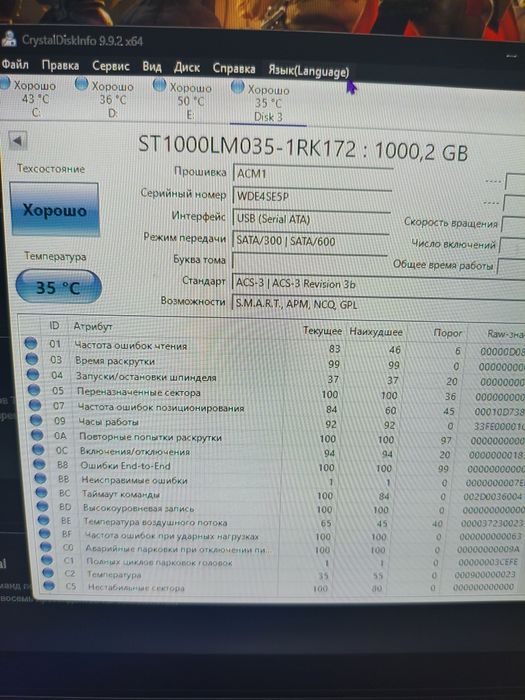Screen dimensions: 525x700
Task: Click the ID column header
Action: pyautogui.click(x=54, y=325)
